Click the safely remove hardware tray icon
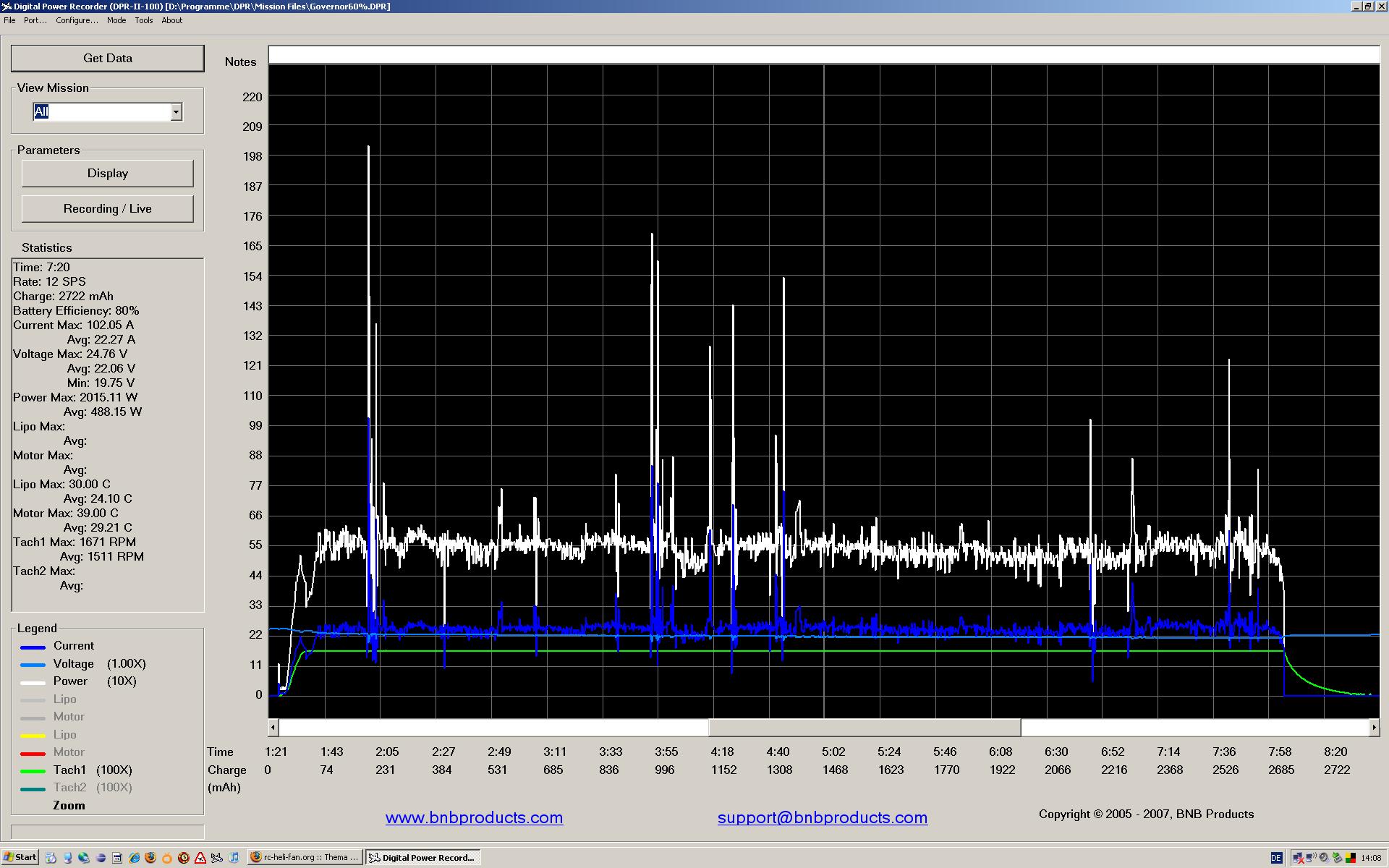Viewport: 1389px width, 868px height. [1338, 858]
